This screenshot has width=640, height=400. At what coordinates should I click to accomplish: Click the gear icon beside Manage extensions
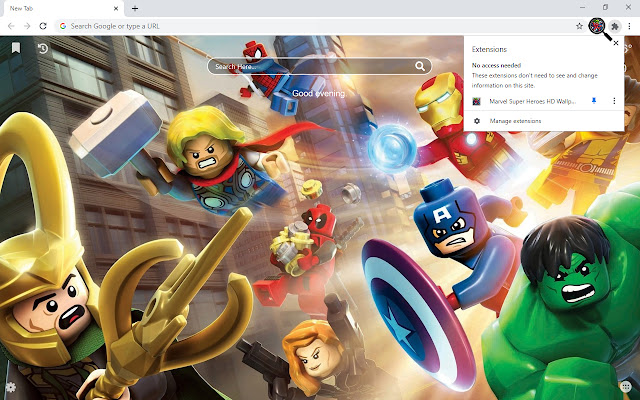click(x=476, y=121)
